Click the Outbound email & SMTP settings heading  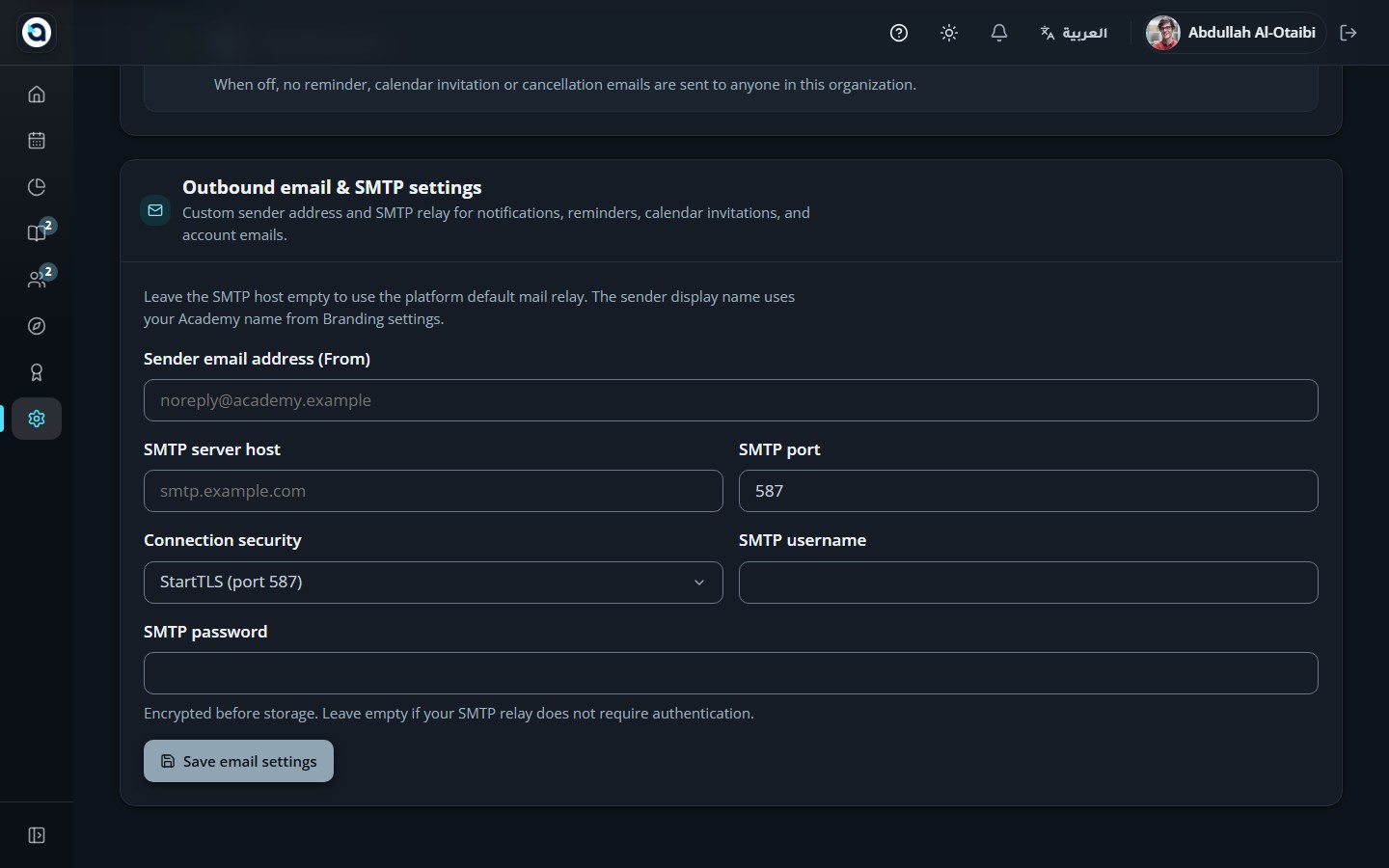pos(332,187)
